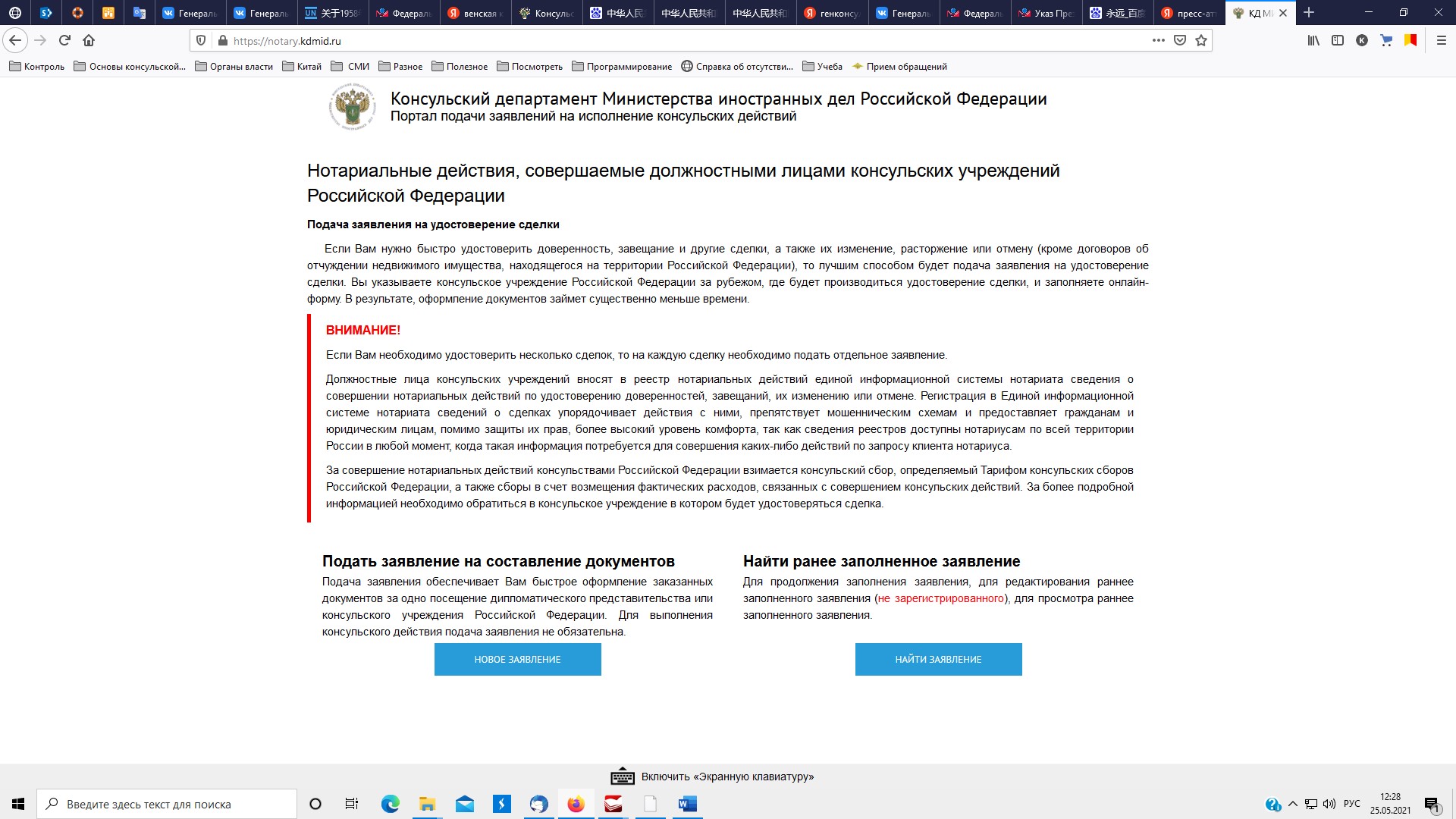Switch to Firefox taskbar icon
This screenshot has height=819, width=1456.
tap(576, 804)
